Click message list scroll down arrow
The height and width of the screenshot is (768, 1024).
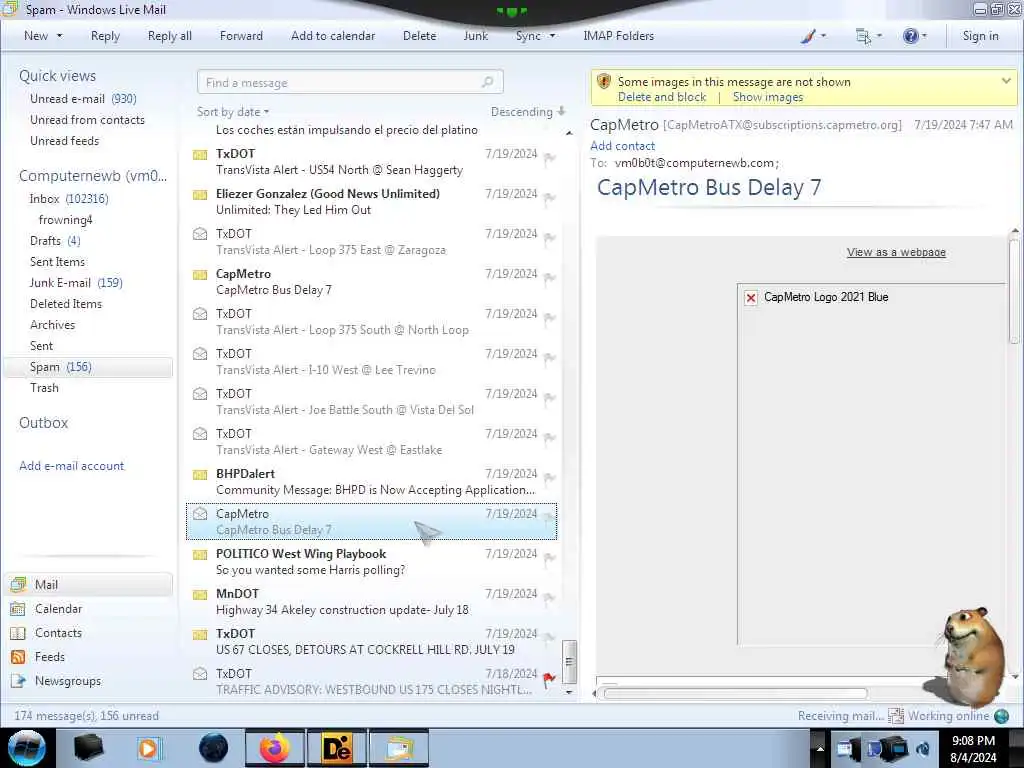569,692
